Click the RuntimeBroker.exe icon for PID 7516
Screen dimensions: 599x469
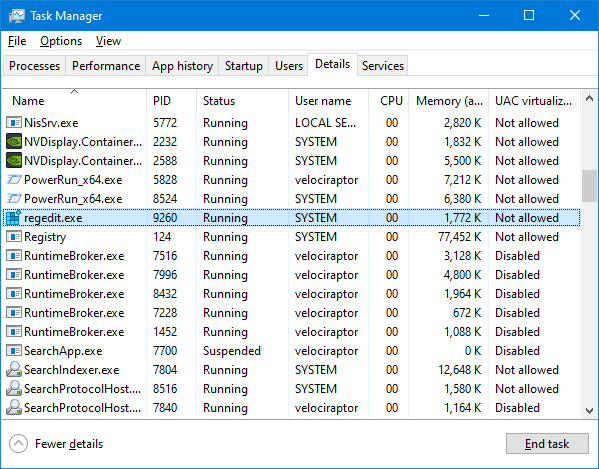pyautogui.click(x=14, y=256)
